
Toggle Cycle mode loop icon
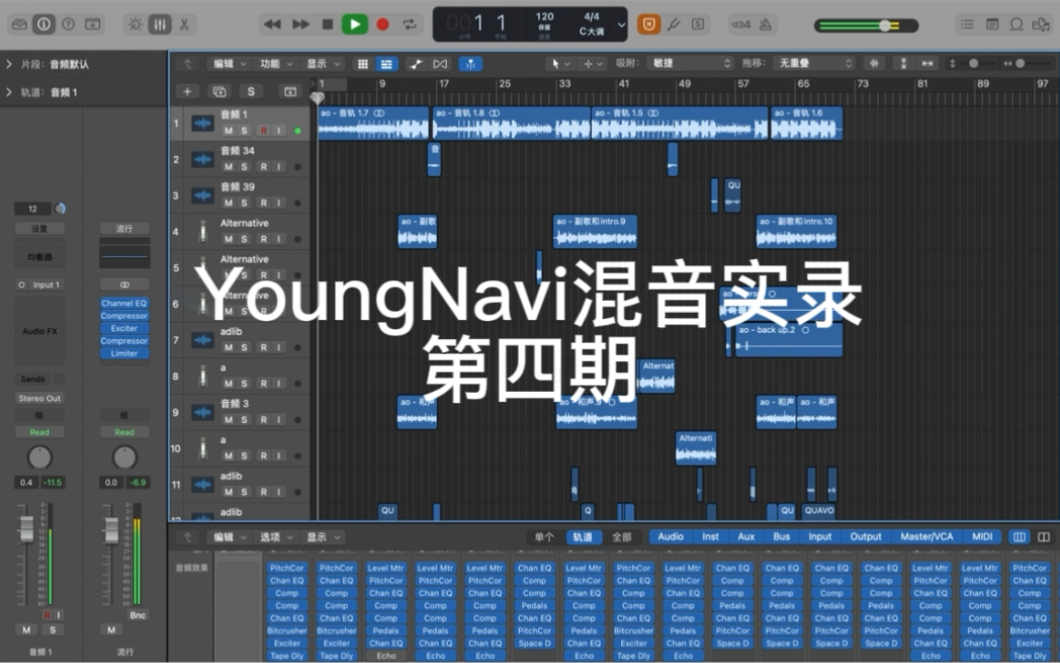click(410, 24)
